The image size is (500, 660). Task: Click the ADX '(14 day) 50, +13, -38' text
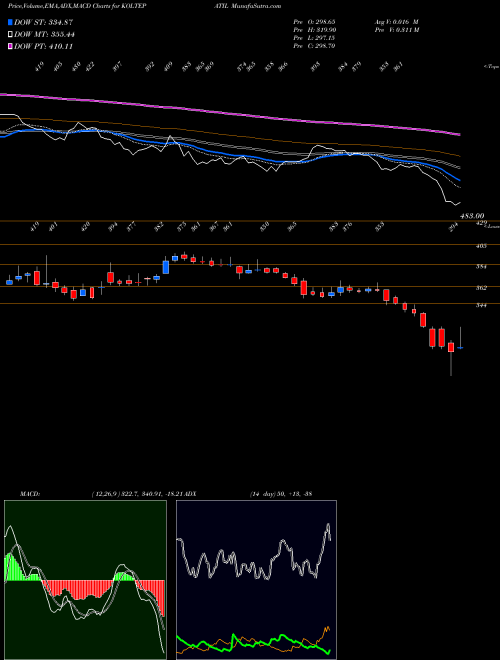pos(280,493)
